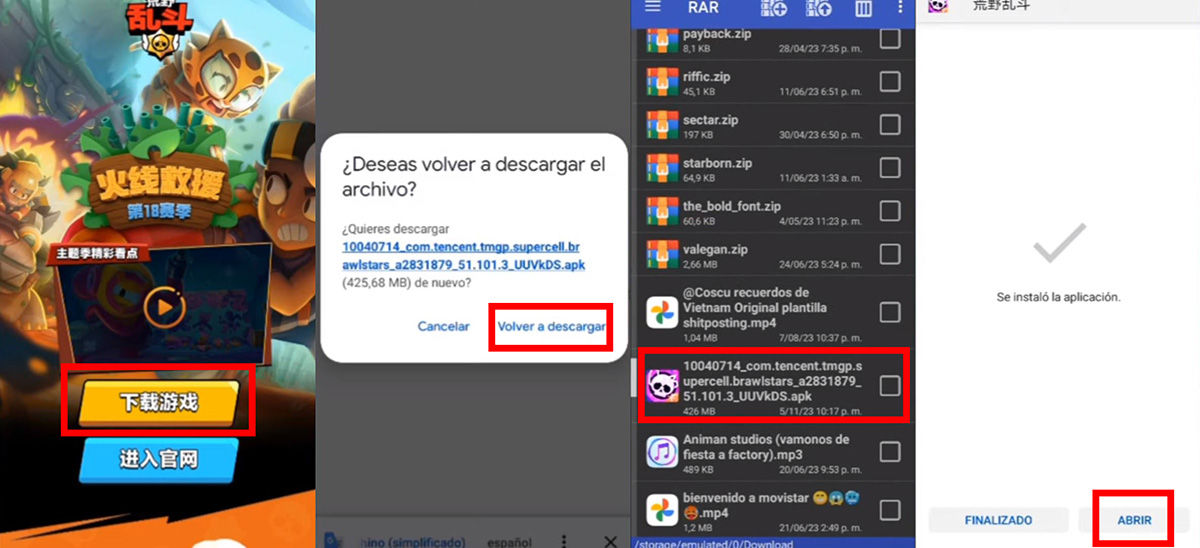
Task: Tick the riffic.zip checkbox
Action: [x=889, y=82]
